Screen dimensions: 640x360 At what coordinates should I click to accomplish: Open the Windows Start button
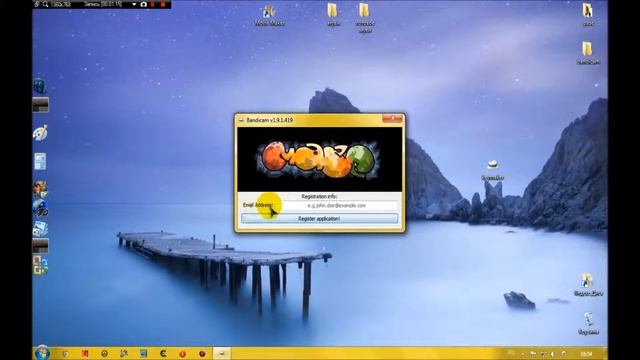pyautogui.click(x=42, y=353)
